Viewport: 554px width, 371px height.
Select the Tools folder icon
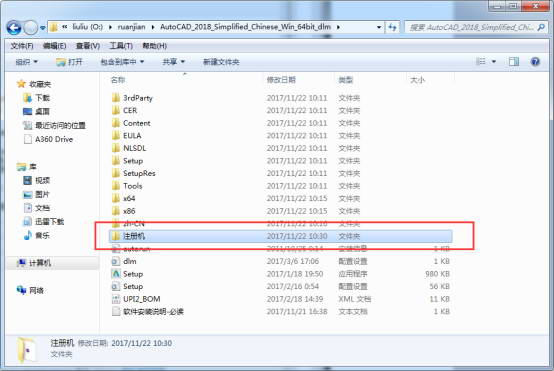116,186
